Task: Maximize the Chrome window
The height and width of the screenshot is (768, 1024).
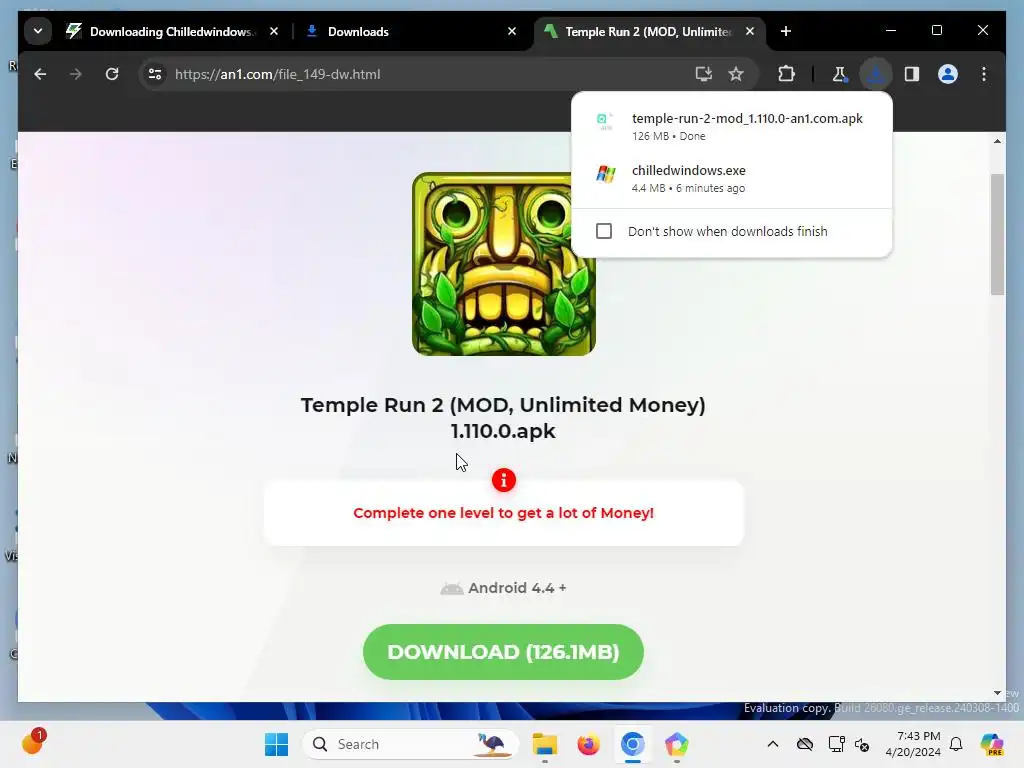Action: click(x=936, y=30)
